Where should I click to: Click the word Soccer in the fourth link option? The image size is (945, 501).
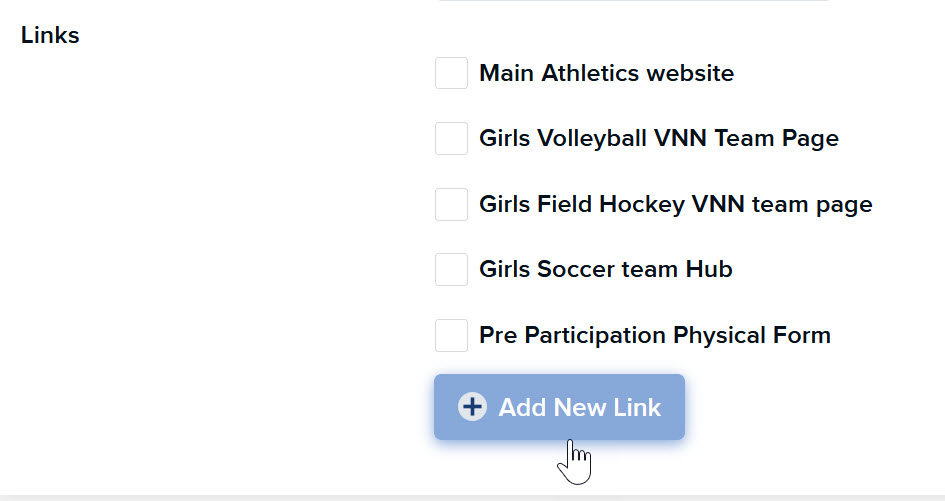576,269
